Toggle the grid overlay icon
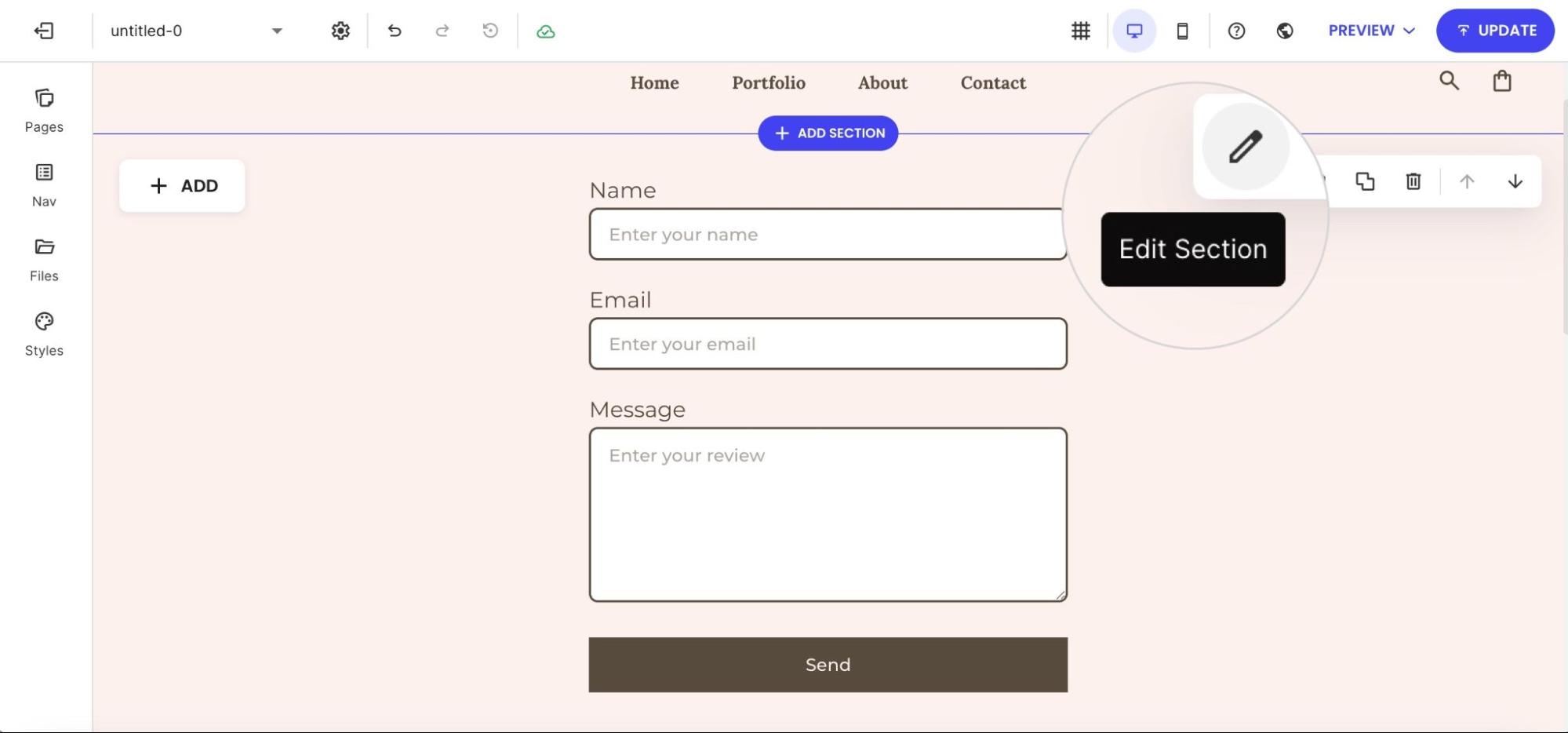The height and width of the screenshot is (733, 1568). [x=1081, y=31]
